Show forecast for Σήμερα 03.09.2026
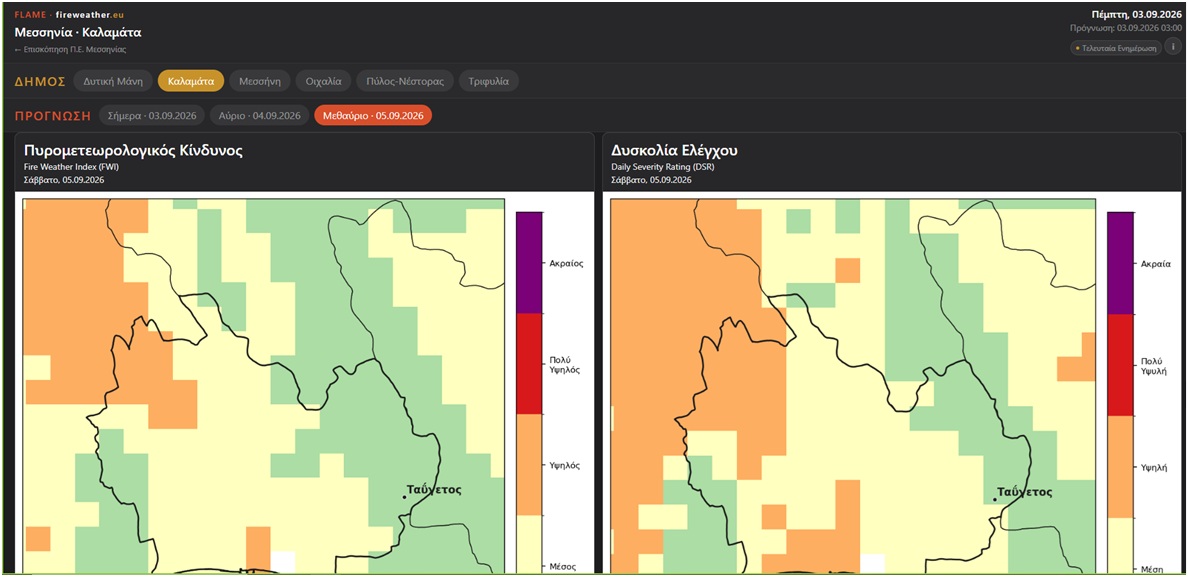The width and height of the screenshot is (1188, 577). [x=152, y=116]
